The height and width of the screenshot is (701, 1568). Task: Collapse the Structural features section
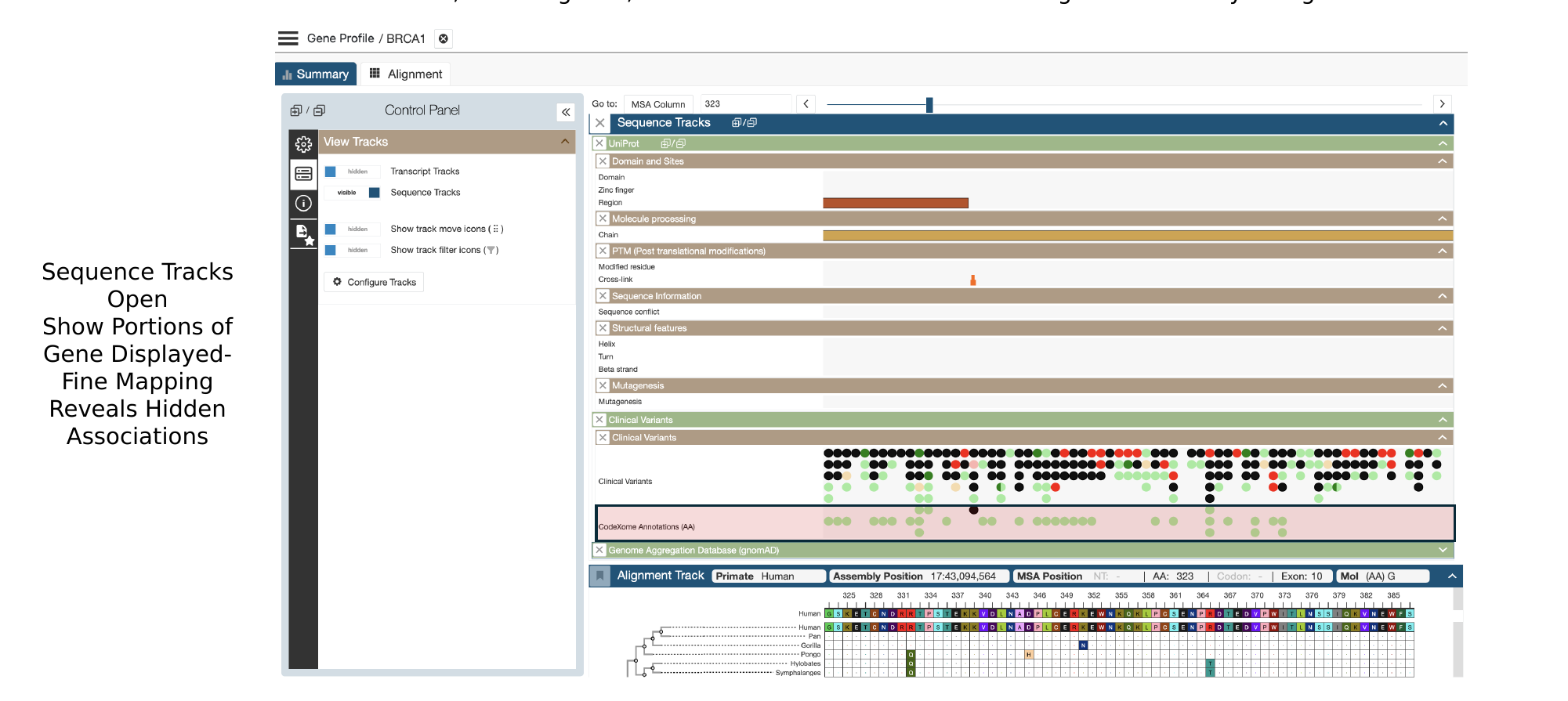coord(1443,328)
